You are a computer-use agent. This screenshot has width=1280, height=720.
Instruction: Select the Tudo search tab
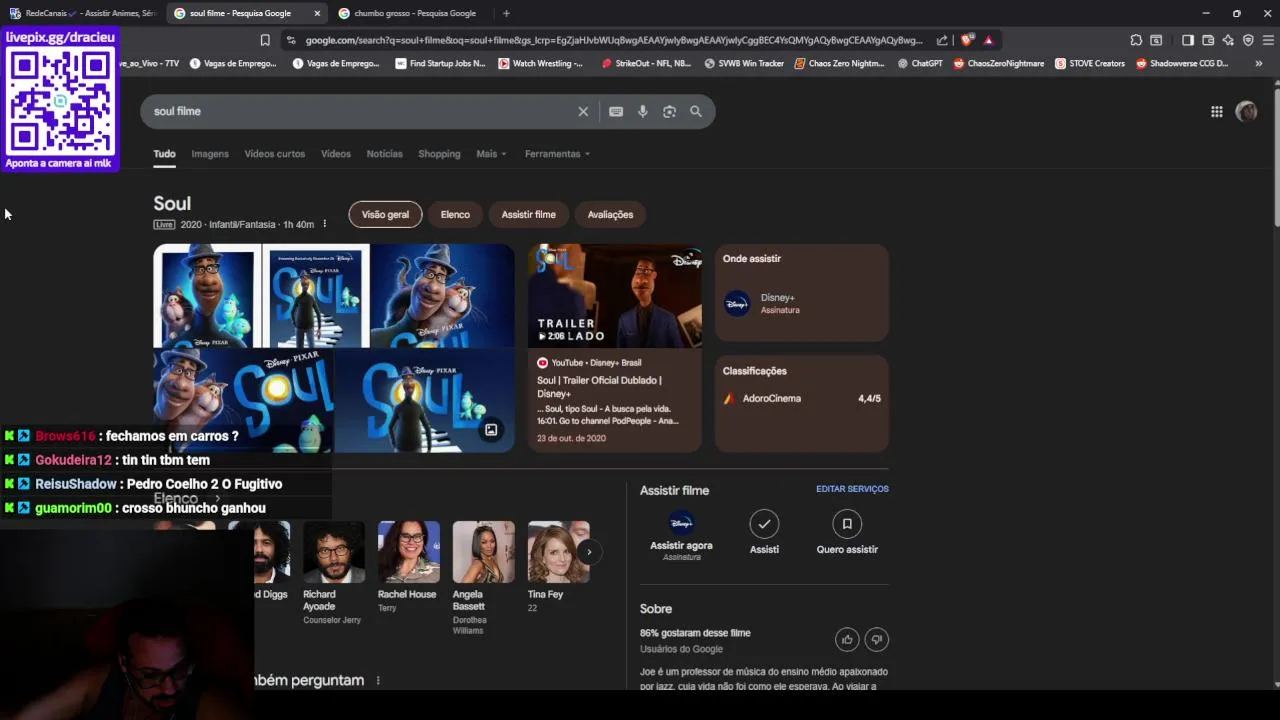(164, 154)
